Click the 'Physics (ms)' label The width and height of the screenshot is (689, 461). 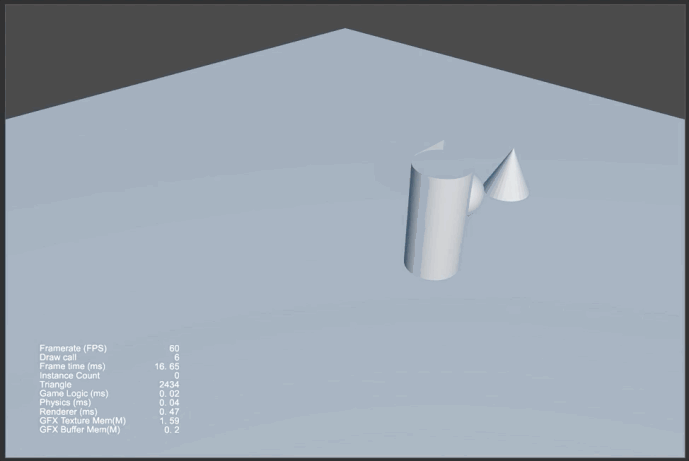pyautogui.click(x=65, y=403)
